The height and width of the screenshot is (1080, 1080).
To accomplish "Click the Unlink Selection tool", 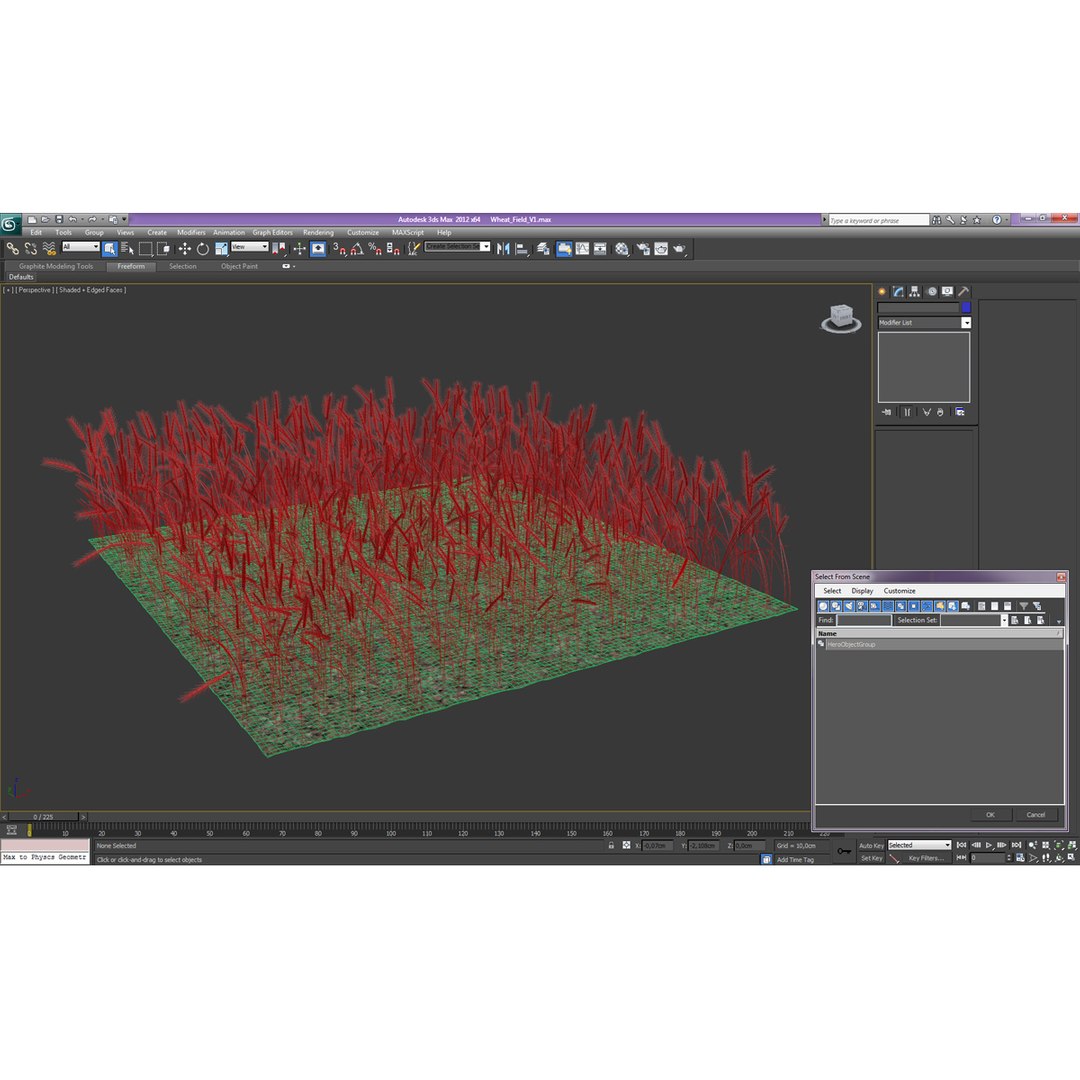I will click(31, 249).
